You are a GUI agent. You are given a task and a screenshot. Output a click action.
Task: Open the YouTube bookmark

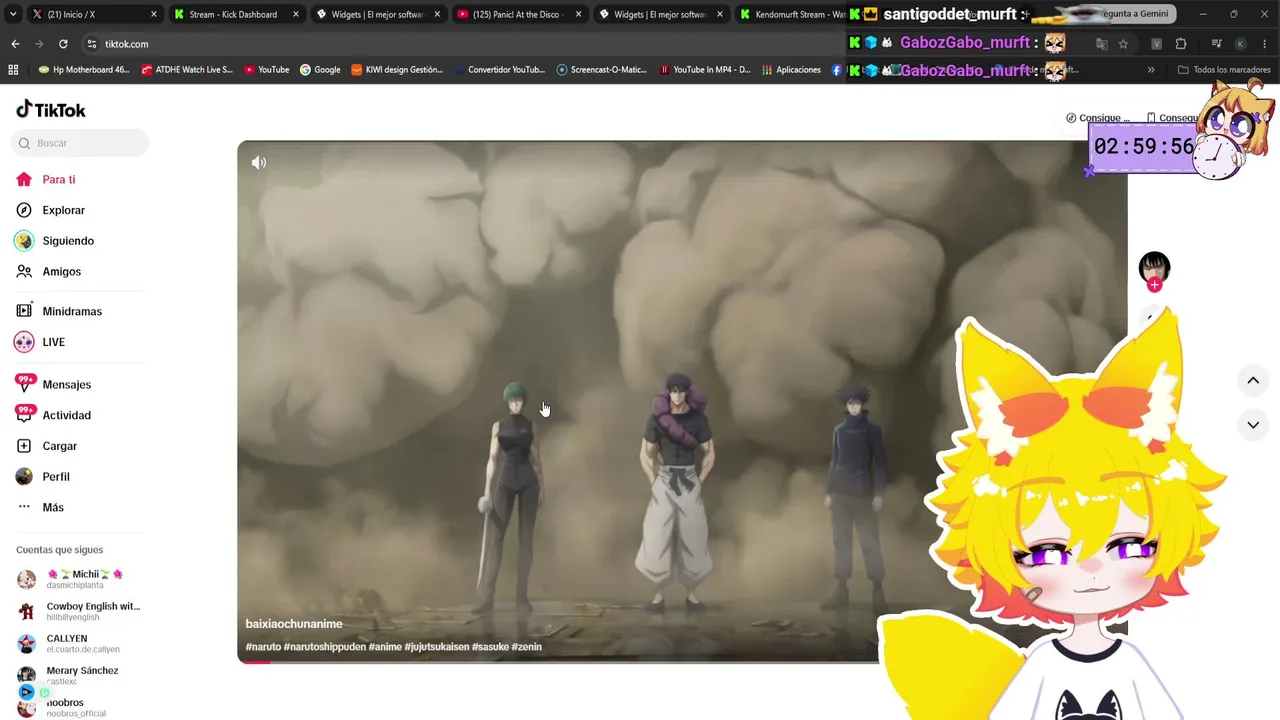(x=267, y=70)
